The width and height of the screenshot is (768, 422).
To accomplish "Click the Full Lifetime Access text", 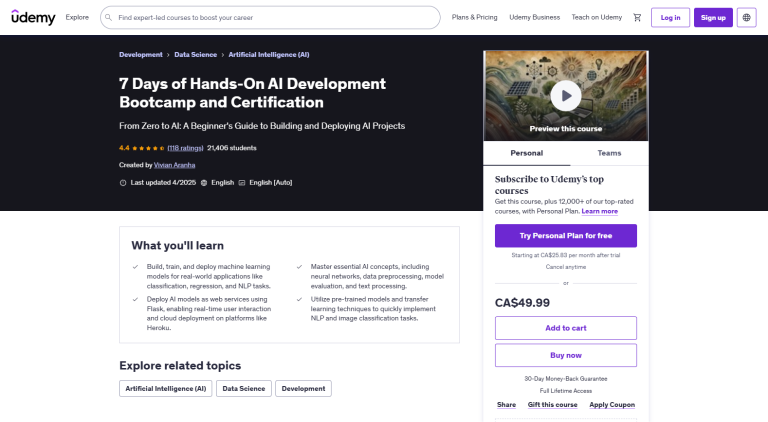I will [x=566, y=391].
